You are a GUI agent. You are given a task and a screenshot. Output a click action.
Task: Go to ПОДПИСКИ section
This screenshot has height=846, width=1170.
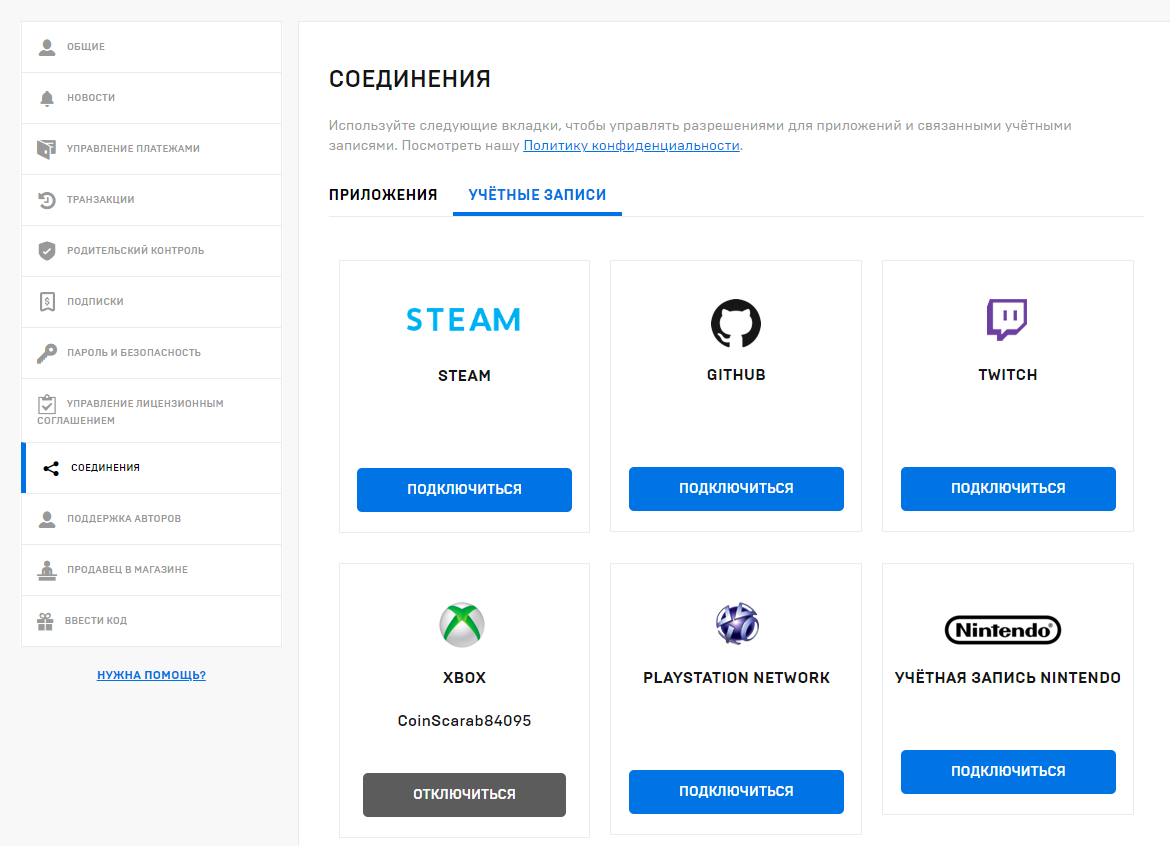click(151, 301)
